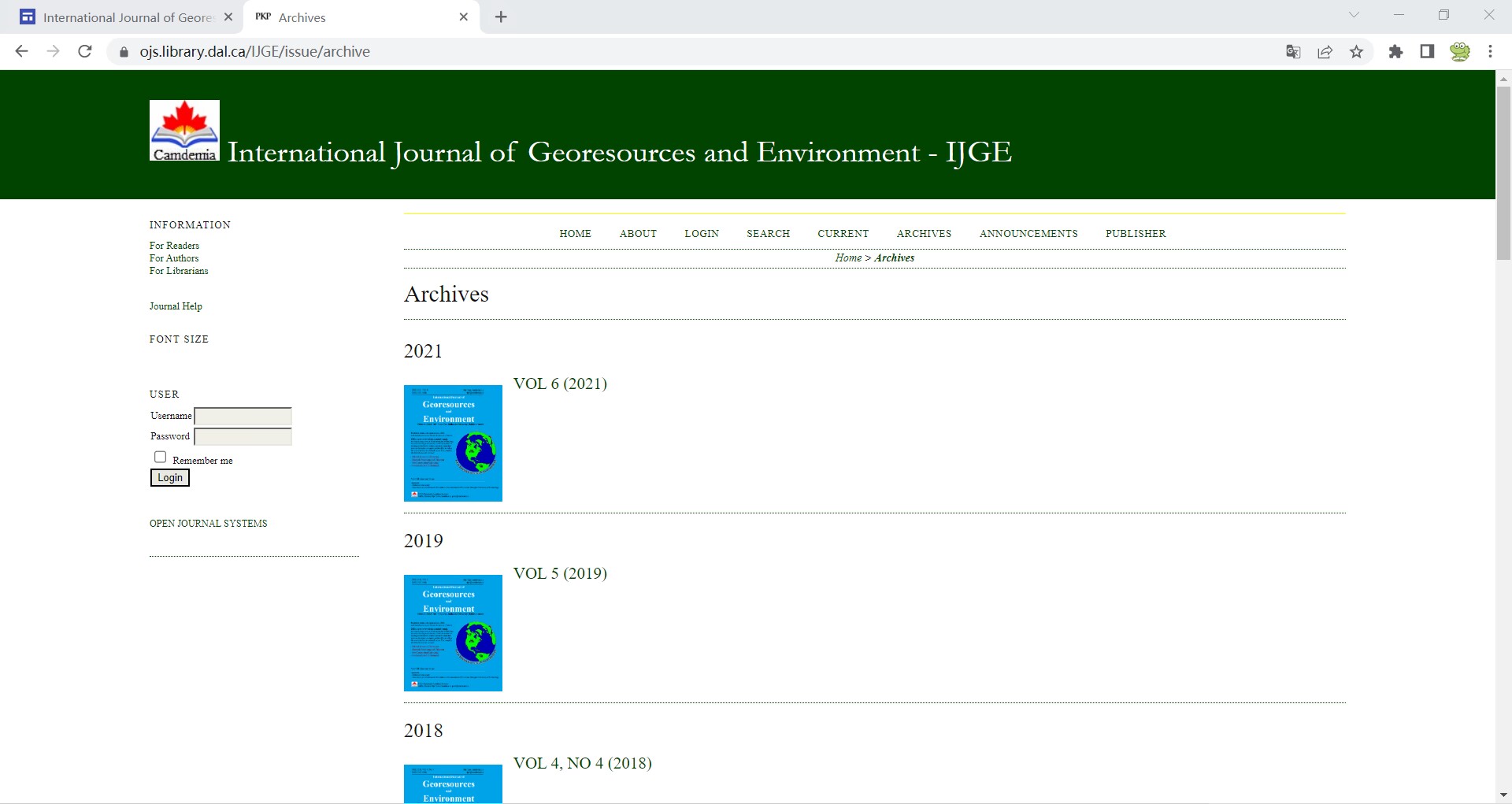
Task: Reload the Archives page
Action: tap(85, 51)
